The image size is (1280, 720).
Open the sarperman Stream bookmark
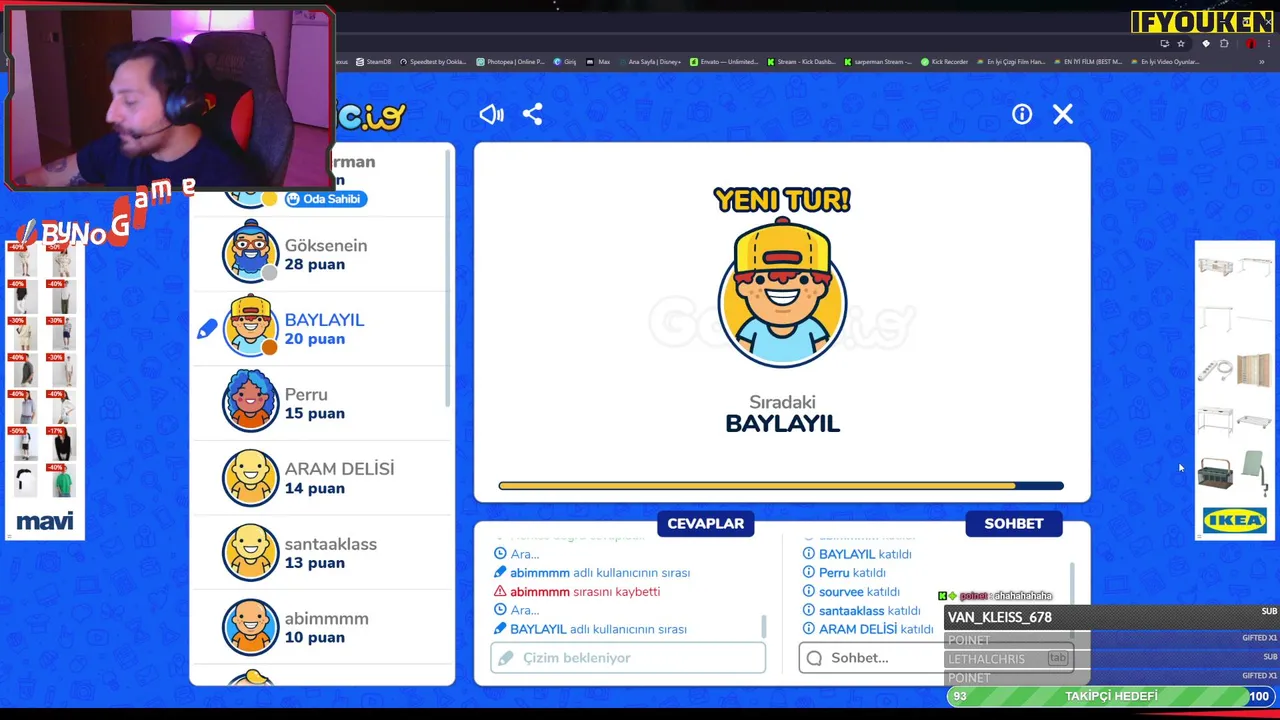[x=878, y=62]
